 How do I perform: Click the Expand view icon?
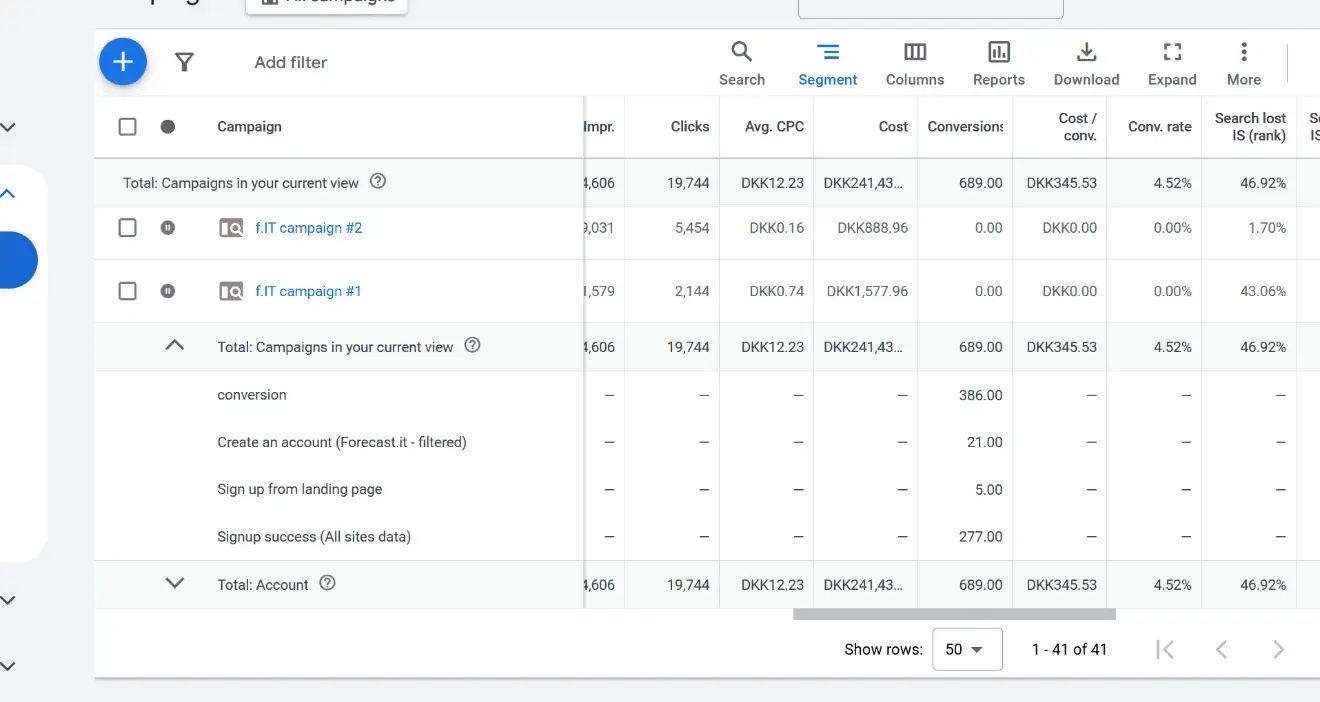(x=1171, y=50)
